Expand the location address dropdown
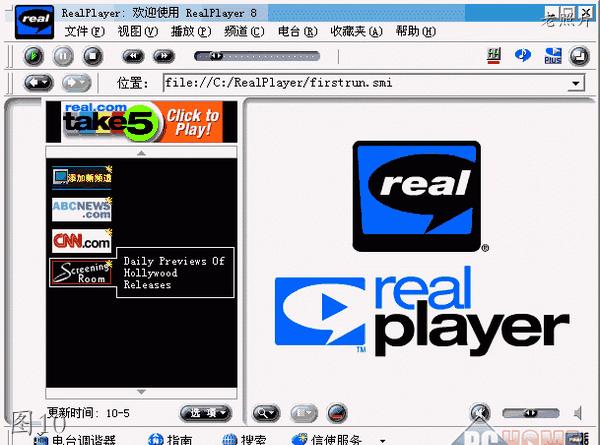This screenshot has width=600, height=445. coord(576,83)
